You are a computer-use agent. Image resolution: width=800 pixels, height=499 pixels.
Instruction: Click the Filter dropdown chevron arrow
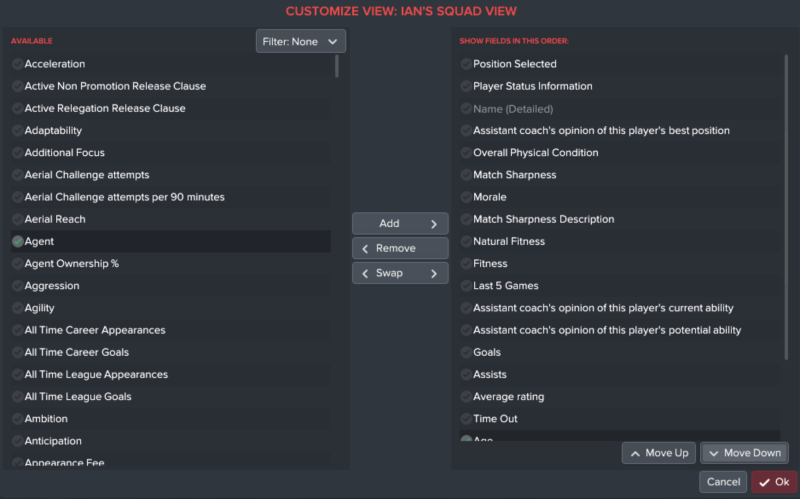333,42
